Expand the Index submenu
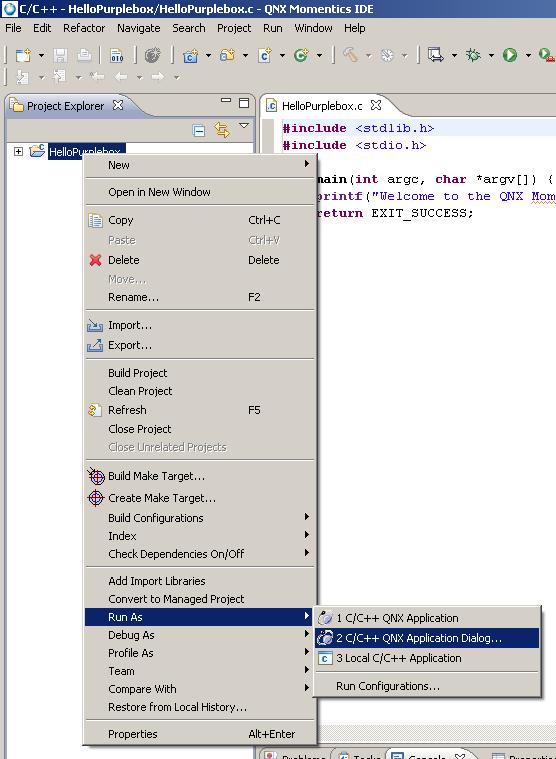Image resolution: width=556 pixels, height=759 pixels. pos(200,536)
